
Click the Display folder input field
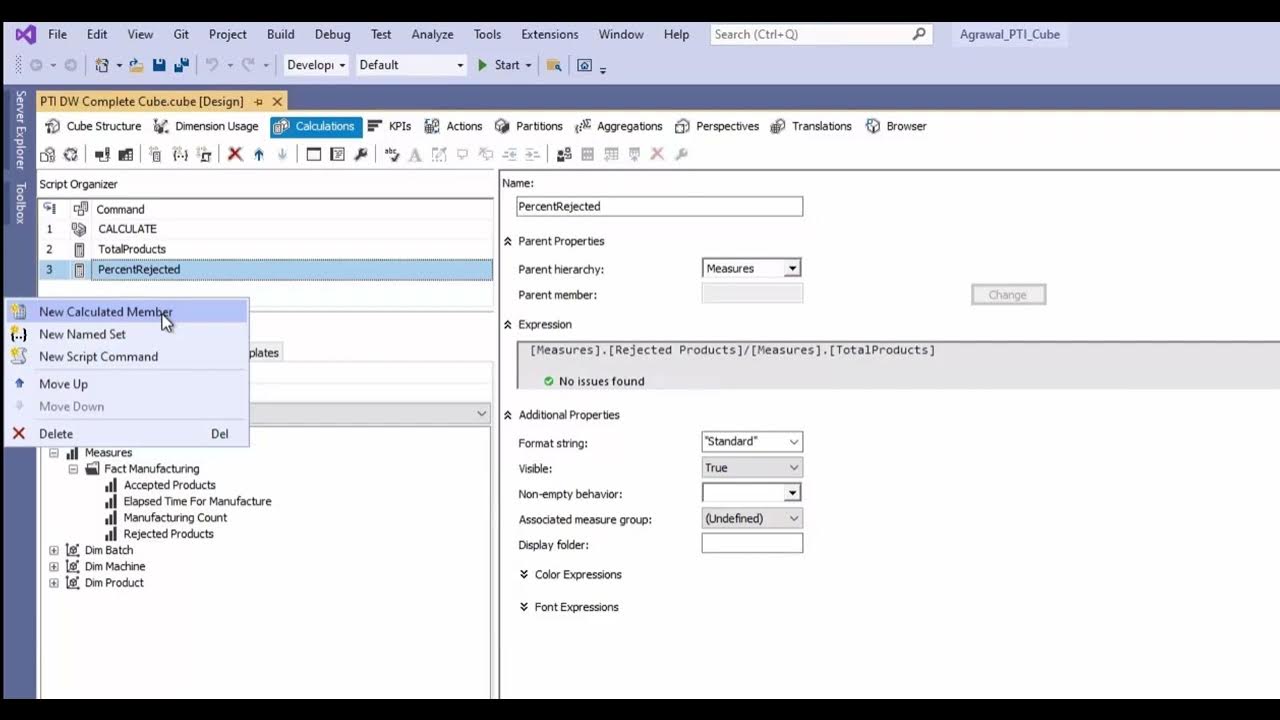[752, 544]
